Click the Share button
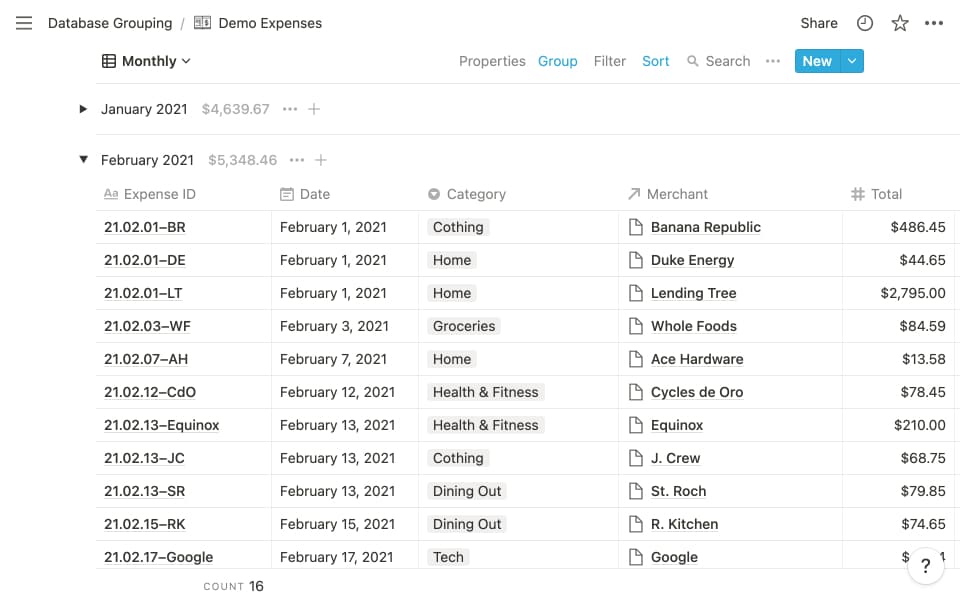The height and width of the screenshot is (600, 961). click(818, 23)
